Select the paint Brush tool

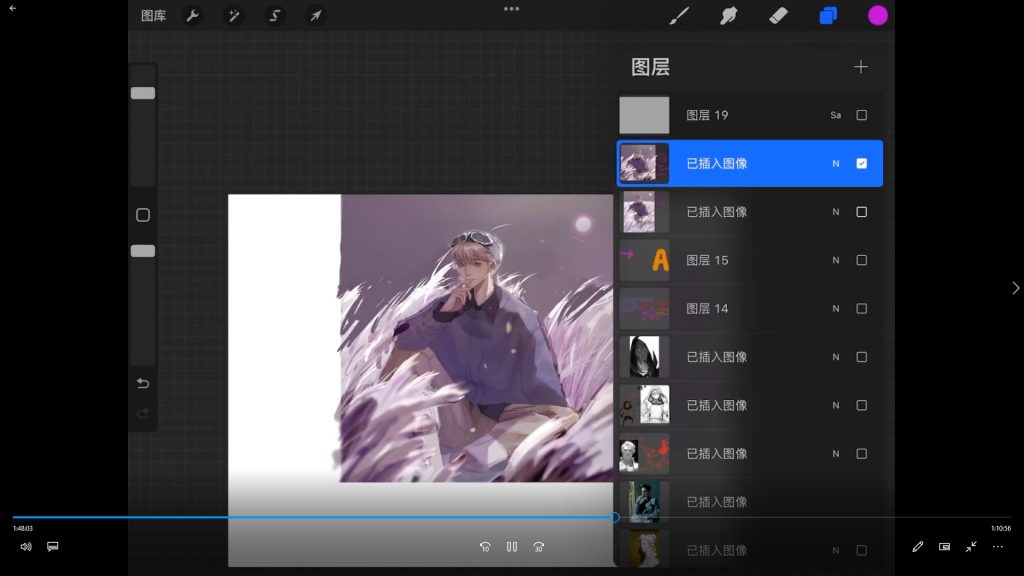coord(679,16)
